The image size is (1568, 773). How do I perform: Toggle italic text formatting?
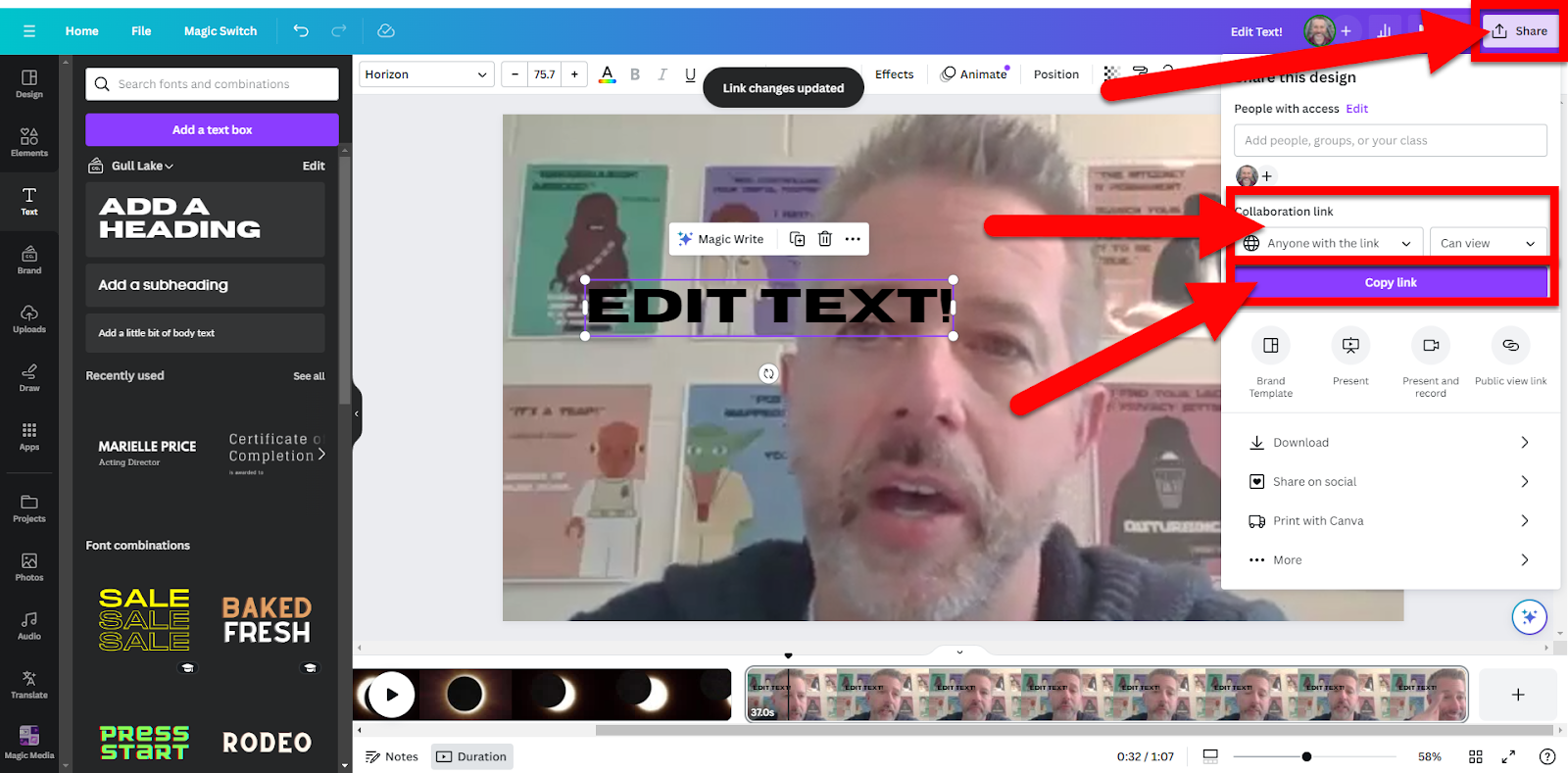(x=662, y=74)
